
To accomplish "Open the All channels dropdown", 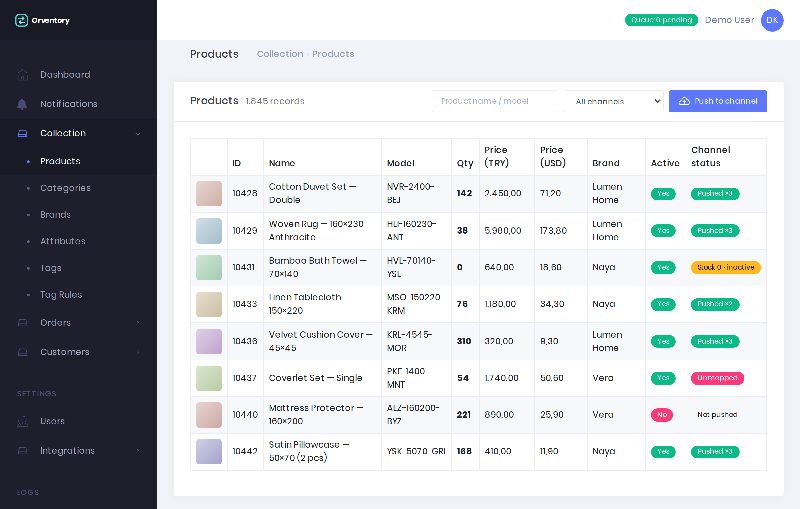I will click(x=616, y=101).
